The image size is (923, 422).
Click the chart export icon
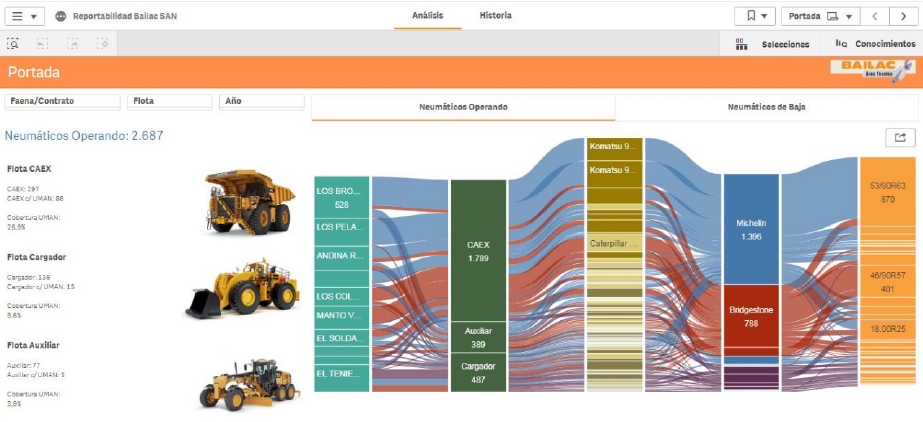899,138
